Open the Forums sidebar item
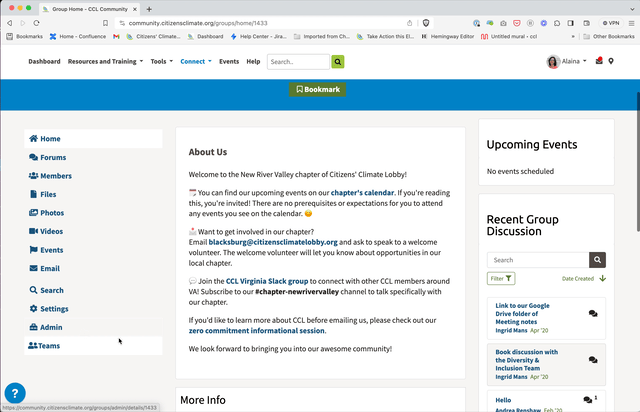This screenshot has width=640, height=412. click(x=93, y=157)
